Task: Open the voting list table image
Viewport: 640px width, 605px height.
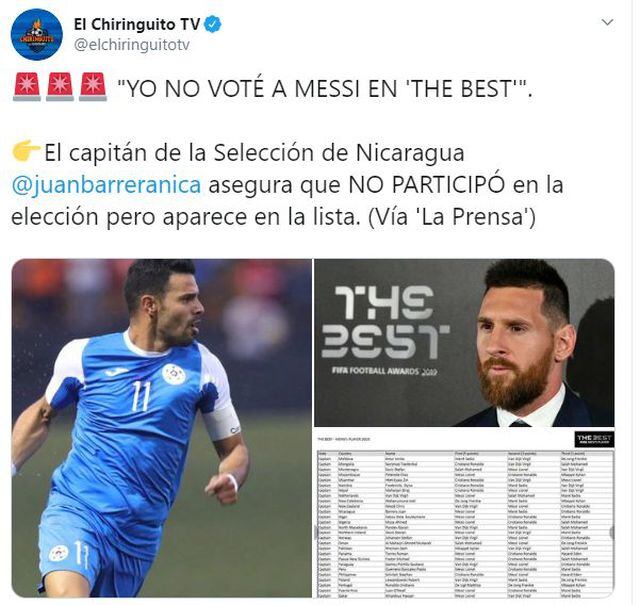Action: (x=464, y=513)
